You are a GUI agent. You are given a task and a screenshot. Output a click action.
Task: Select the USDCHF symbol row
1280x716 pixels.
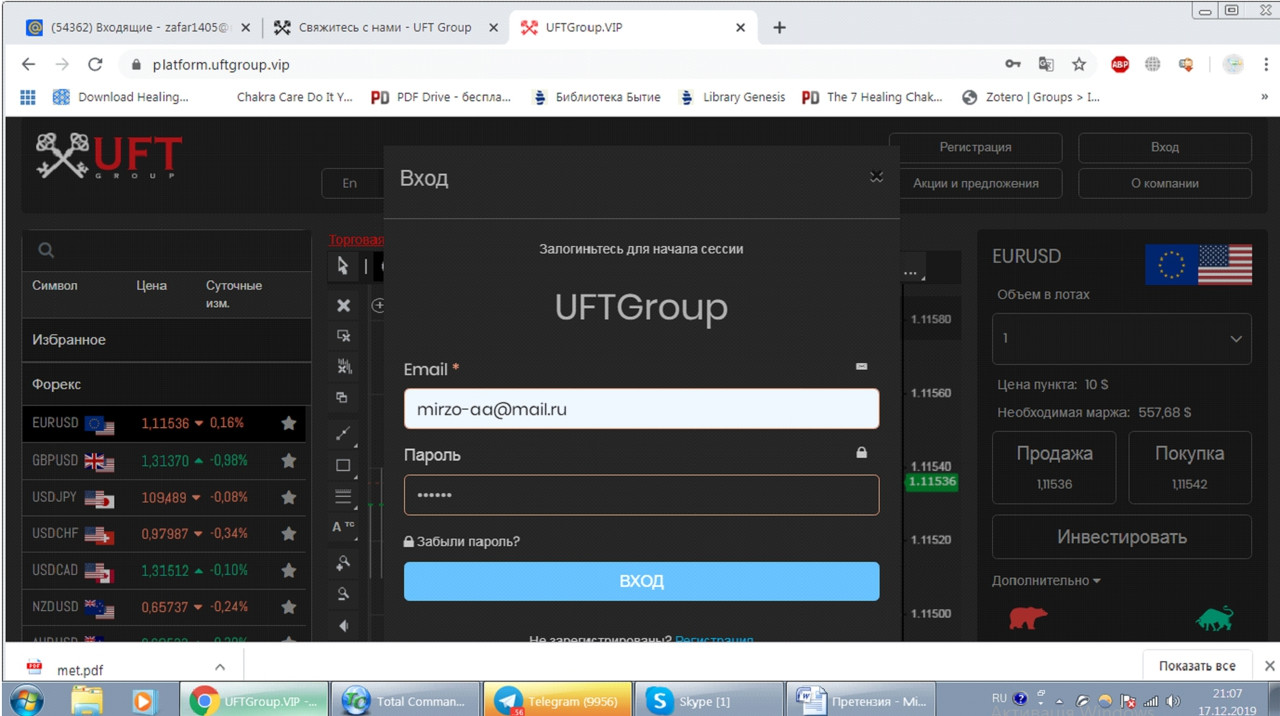click(x=165, y=534)
